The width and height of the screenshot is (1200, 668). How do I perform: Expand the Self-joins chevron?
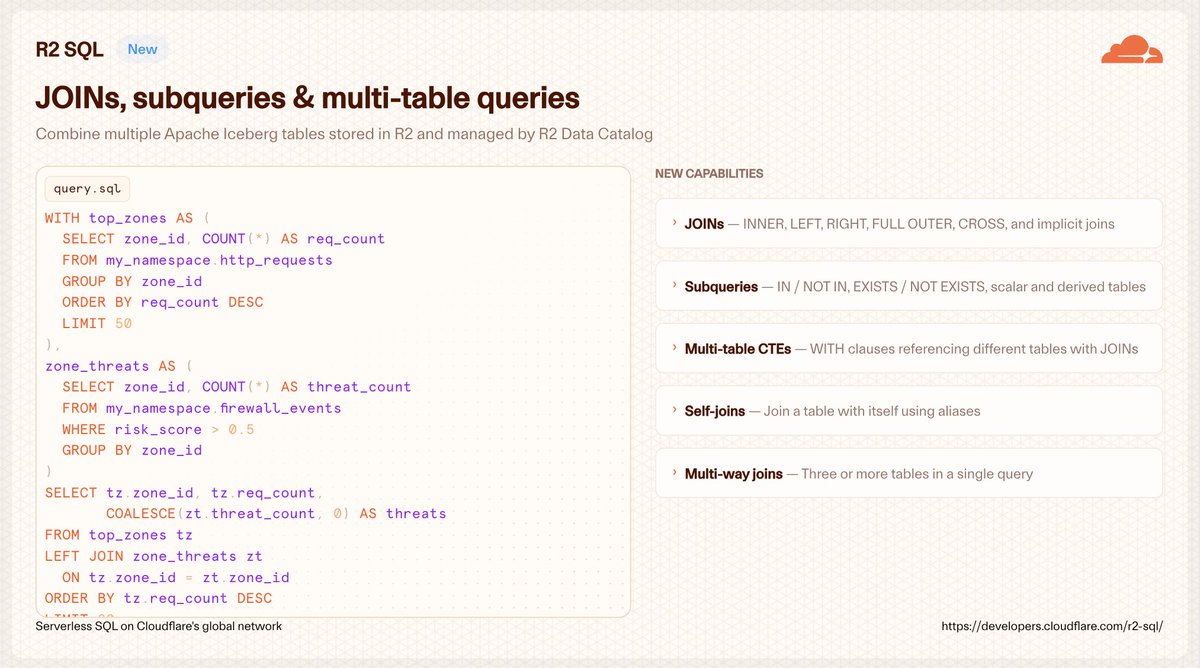(x=674, y=411)
